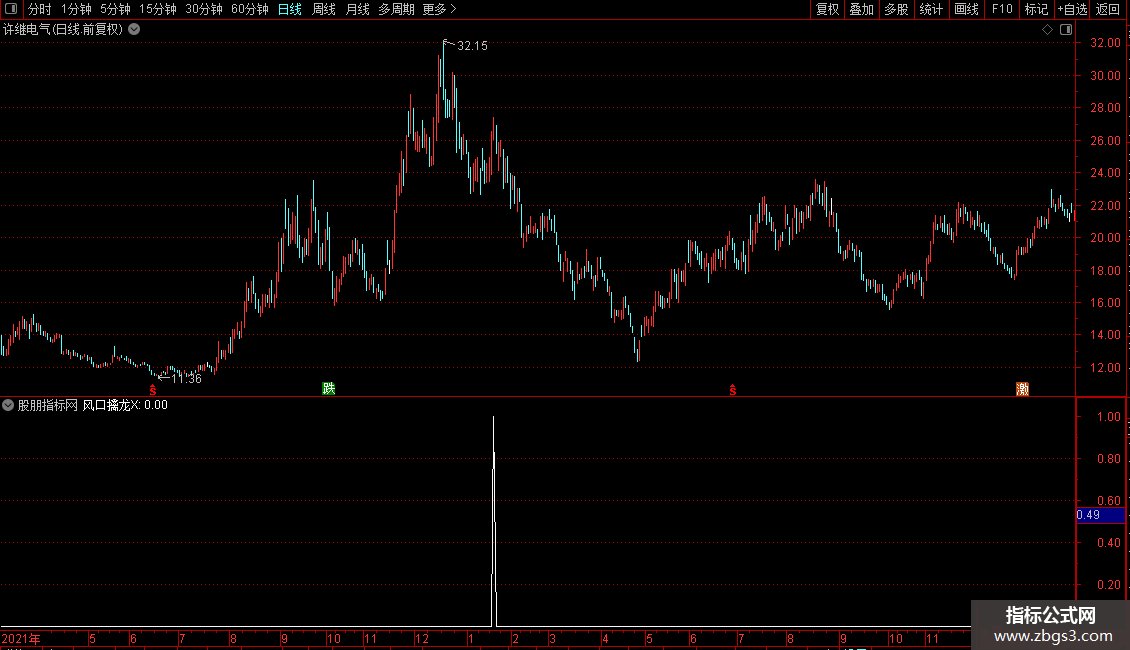This screenshot has height=650, width=1130.
Task: Select the 分时 intraday view
Action: (40, 9)
